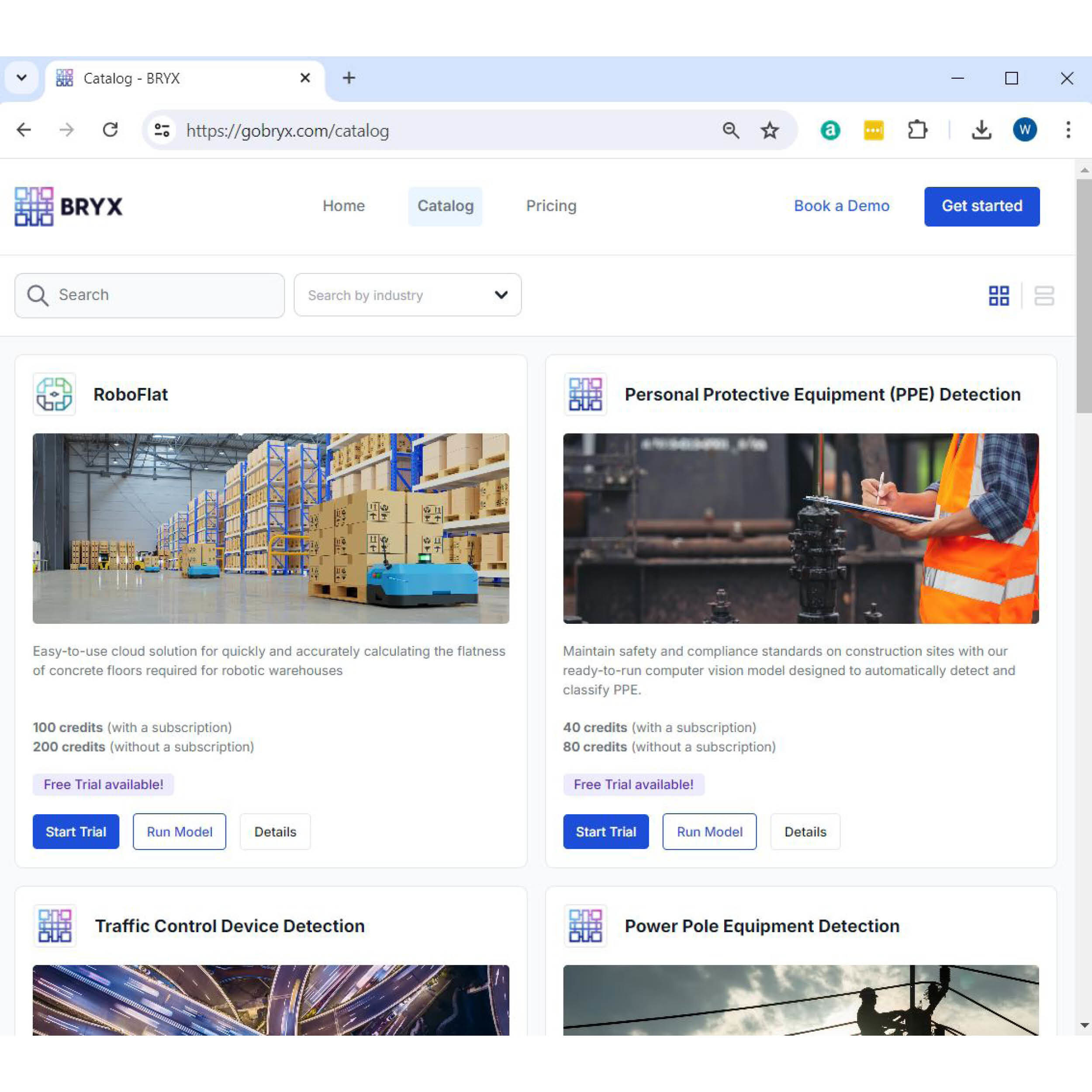This screenshot has width=1092, height=1092.
Task: Open the Extensions puzzle icon
Action: [917, 131]
